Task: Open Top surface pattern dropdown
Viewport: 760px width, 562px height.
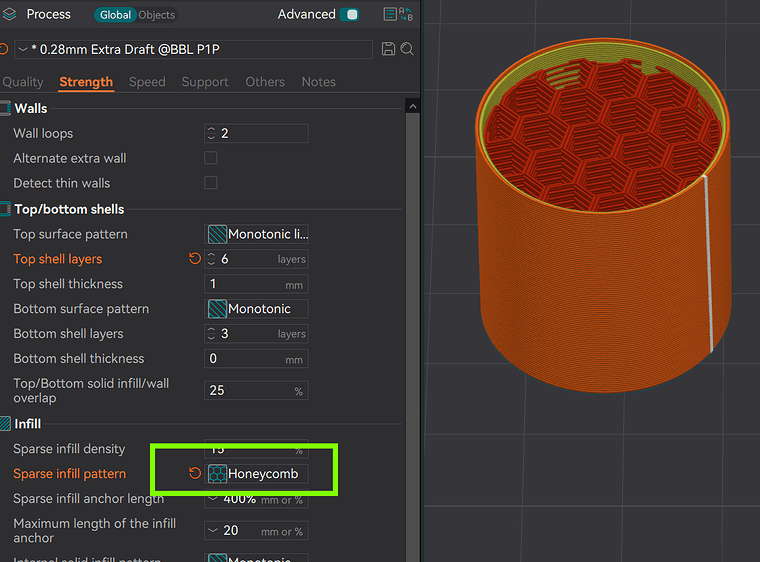Action: tap(256, 234)
